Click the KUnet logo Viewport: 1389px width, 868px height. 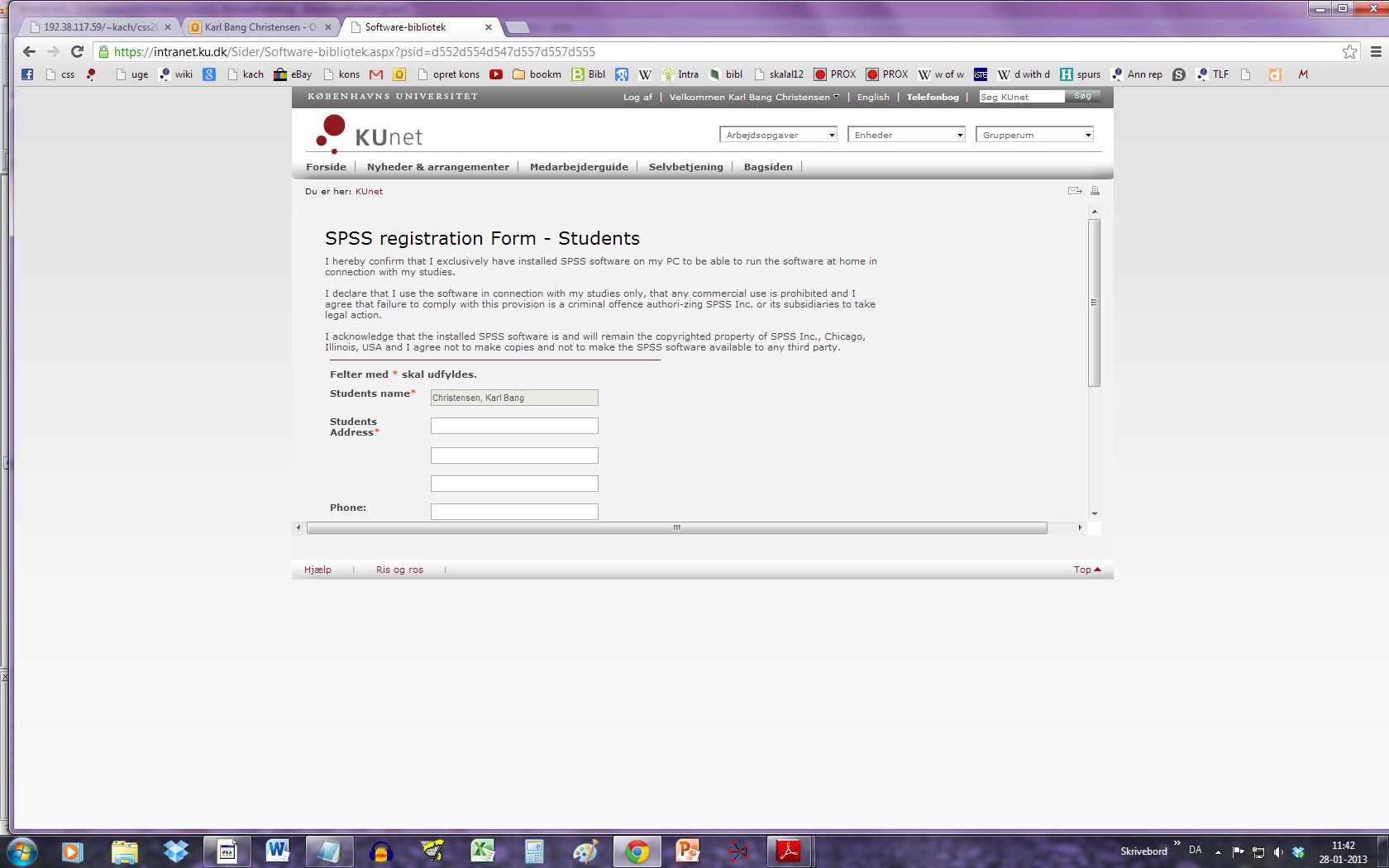tap(369, 134)
